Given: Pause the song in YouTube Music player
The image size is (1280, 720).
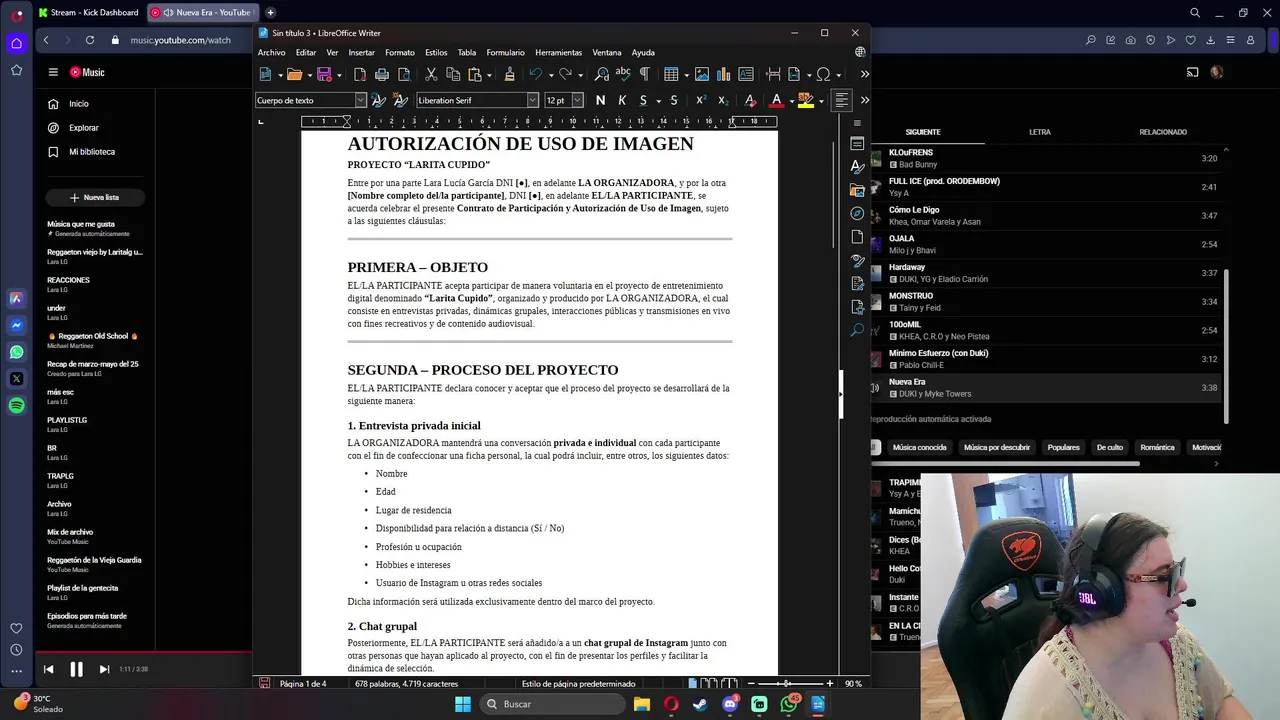Looking at the screenshot, I should [x=76, y=669].
